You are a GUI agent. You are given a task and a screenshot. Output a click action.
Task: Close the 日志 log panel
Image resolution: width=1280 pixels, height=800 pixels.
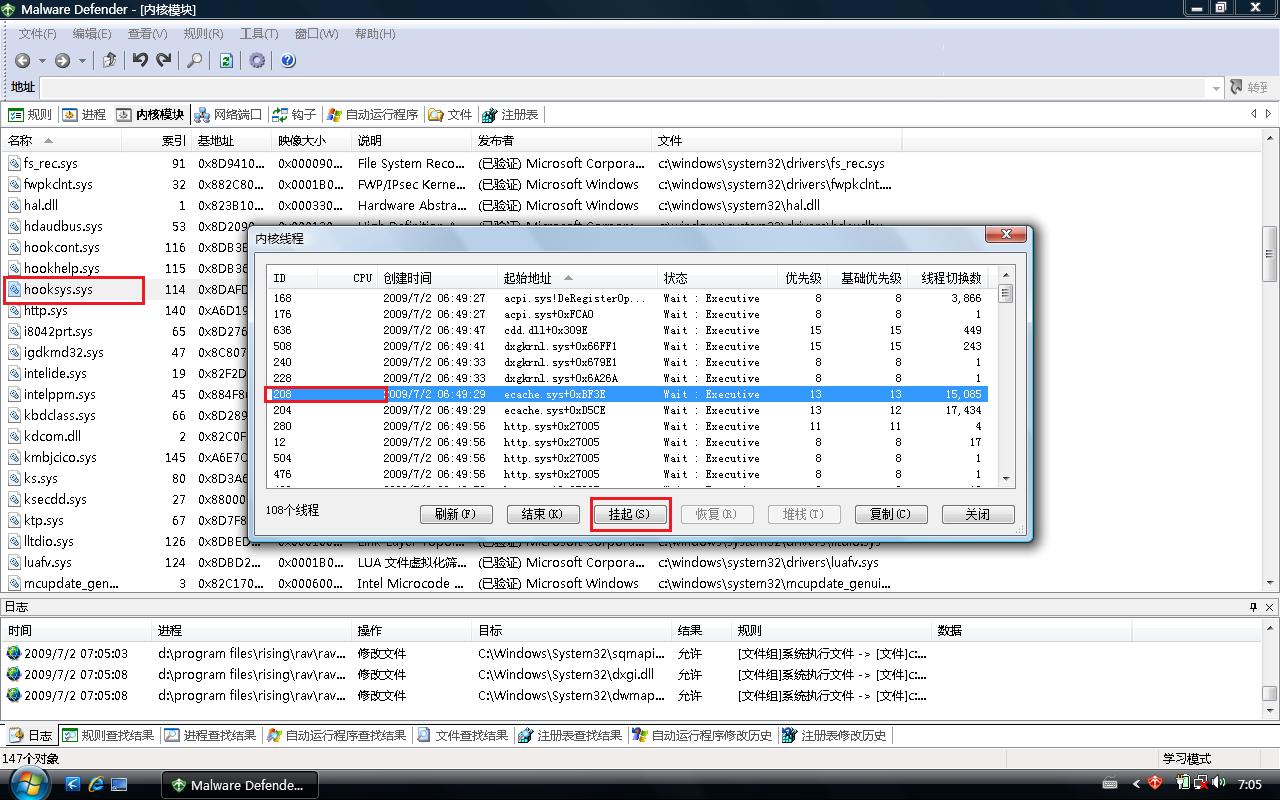pyautogui.click(x=1271, y=607)
